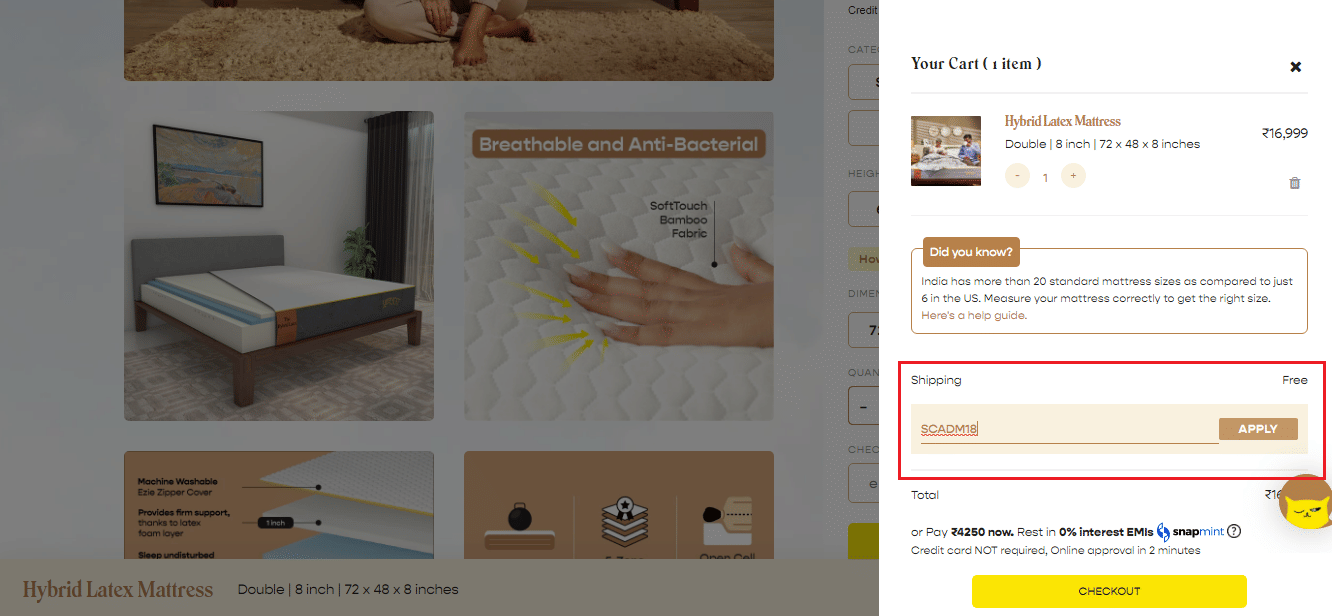View the bedroom mattress product image
Image resolution: width=1332 pixels, height=616 pixels.
click(x=279, y=266)
